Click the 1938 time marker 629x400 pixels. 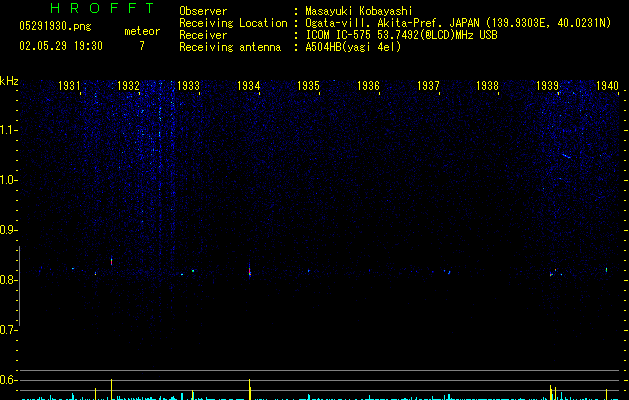(x=487, y=86)
